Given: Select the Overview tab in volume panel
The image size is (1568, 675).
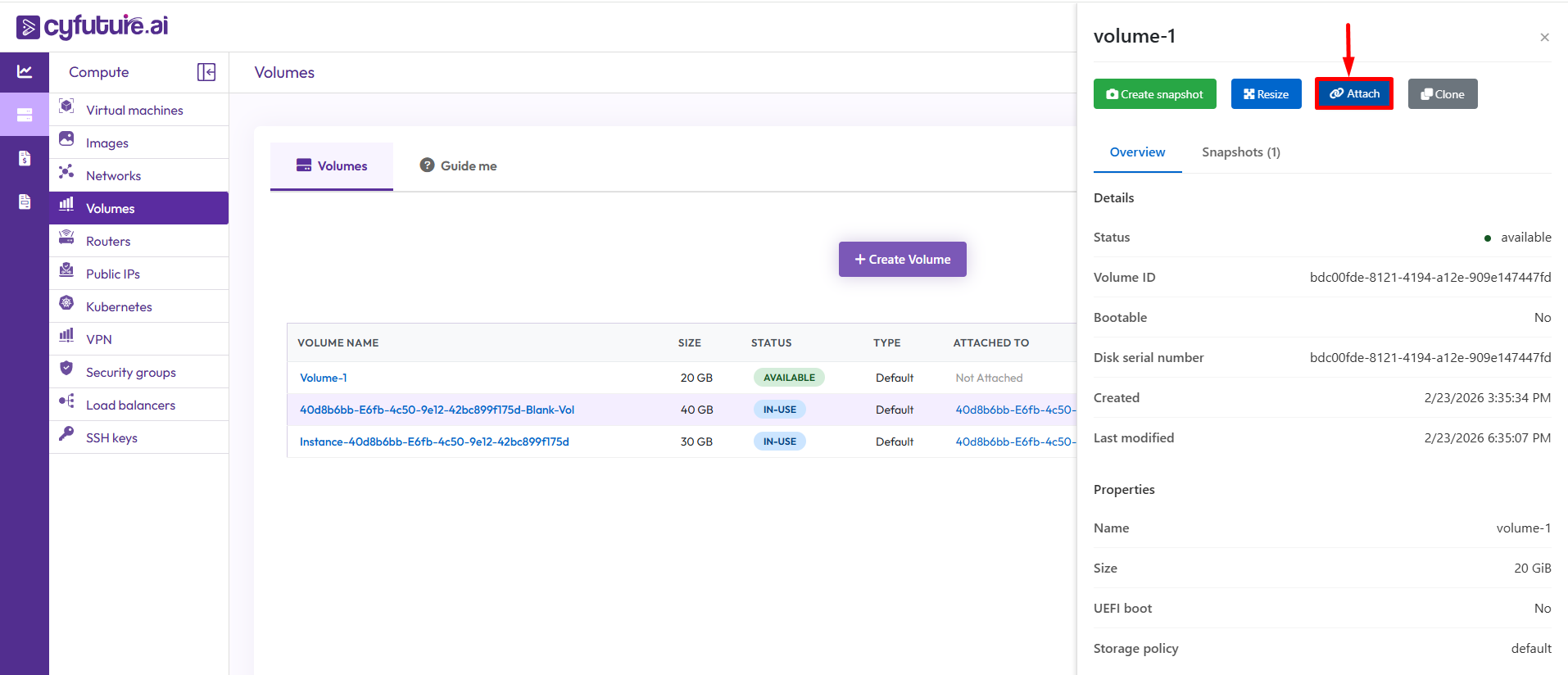Looking at the screenshot, I should (1137, 152).
